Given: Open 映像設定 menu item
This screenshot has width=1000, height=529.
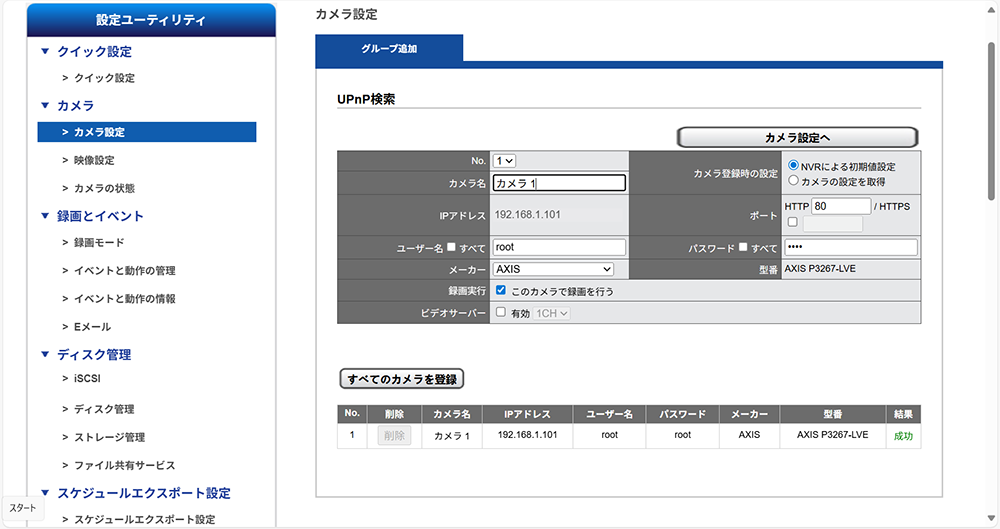Looking at the screenshot, I should click(x=94, y=160).
